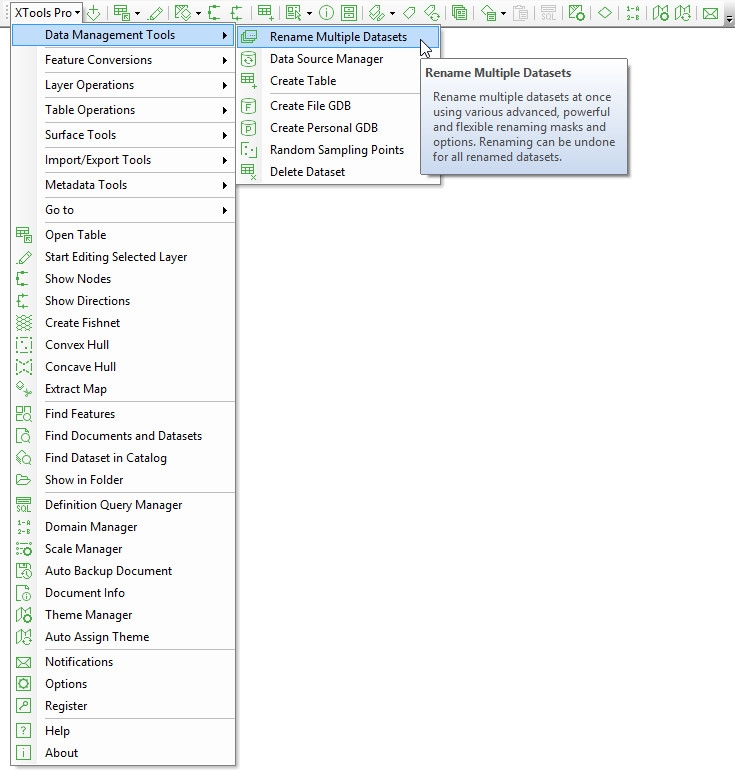The width and height of the screenshot is (735, 770).
Task: Click the stacked pages toolbar icon
Action: [460, 13]
